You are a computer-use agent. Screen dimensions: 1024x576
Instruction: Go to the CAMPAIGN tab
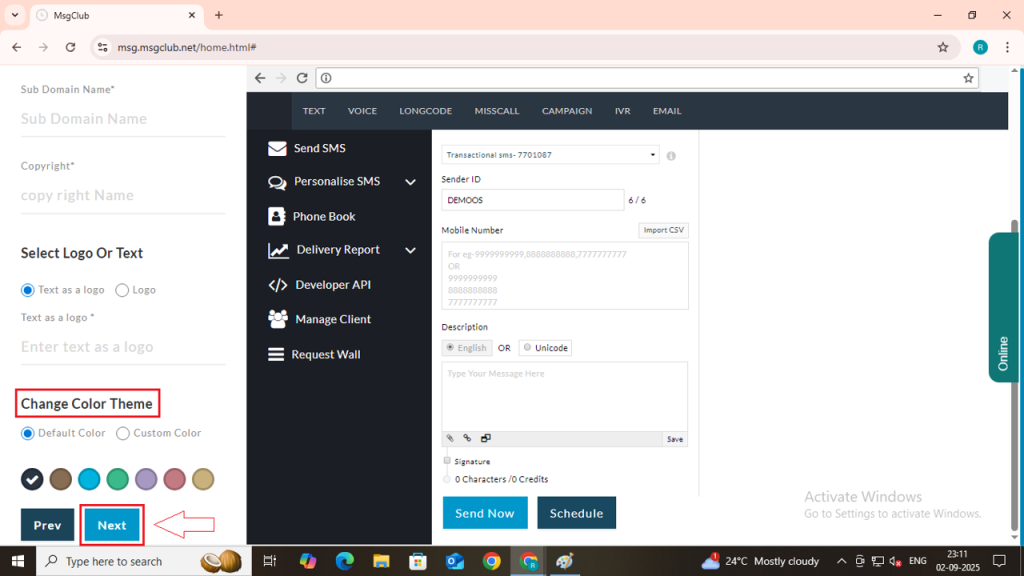pyautogui.click(x=567, y=111)
